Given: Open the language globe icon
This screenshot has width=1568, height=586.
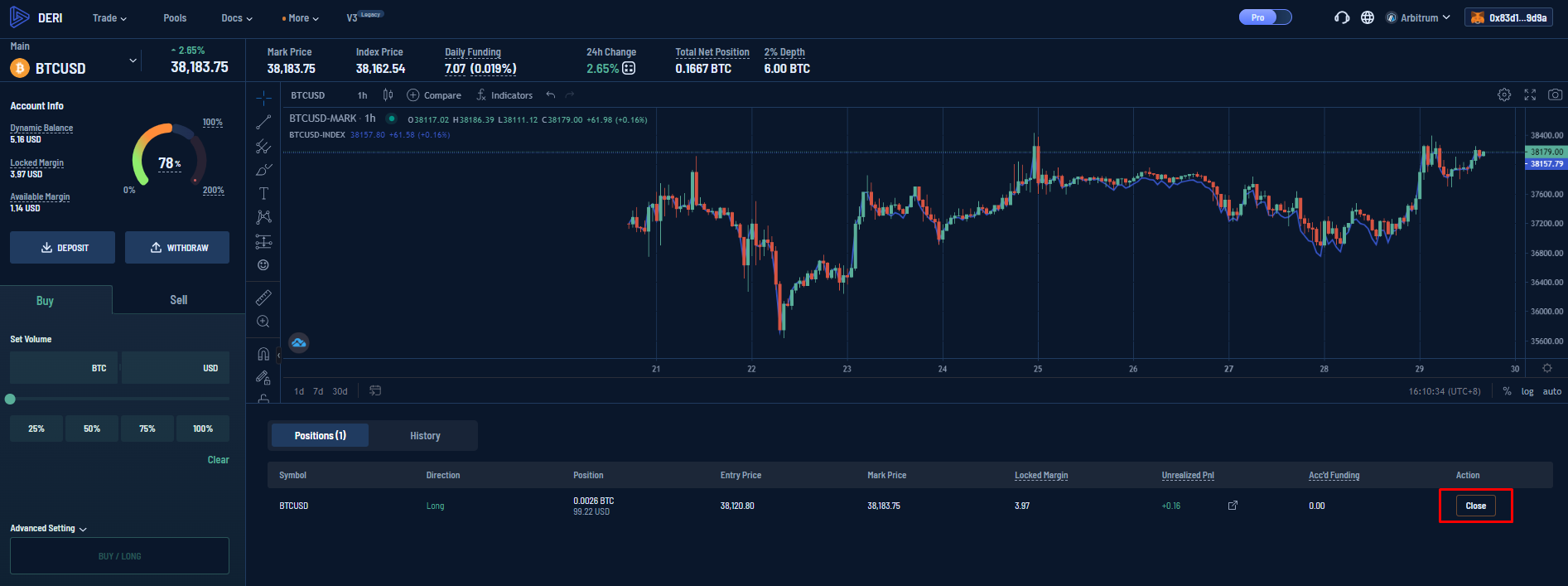Looking at the screenshot, I should click(x=1368, y=17).
